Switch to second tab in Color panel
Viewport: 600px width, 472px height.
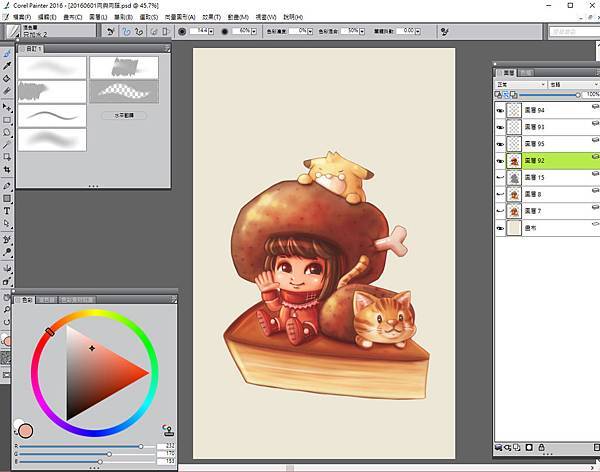pos(47,300)
